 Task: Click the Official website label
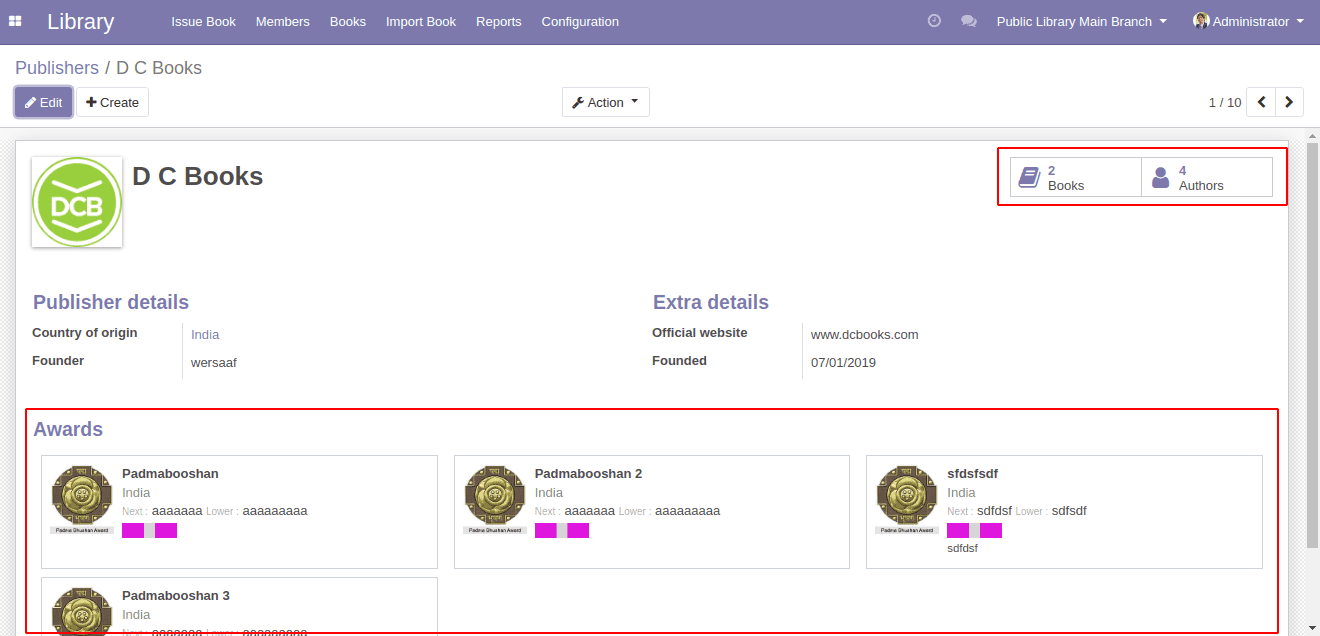pyautogui.click(x=700, y=333)
